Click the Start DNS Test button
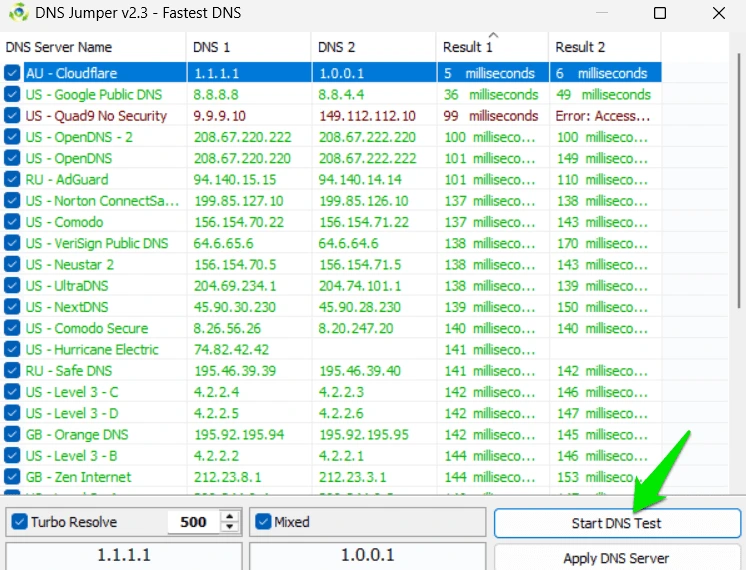 point(617,523)
